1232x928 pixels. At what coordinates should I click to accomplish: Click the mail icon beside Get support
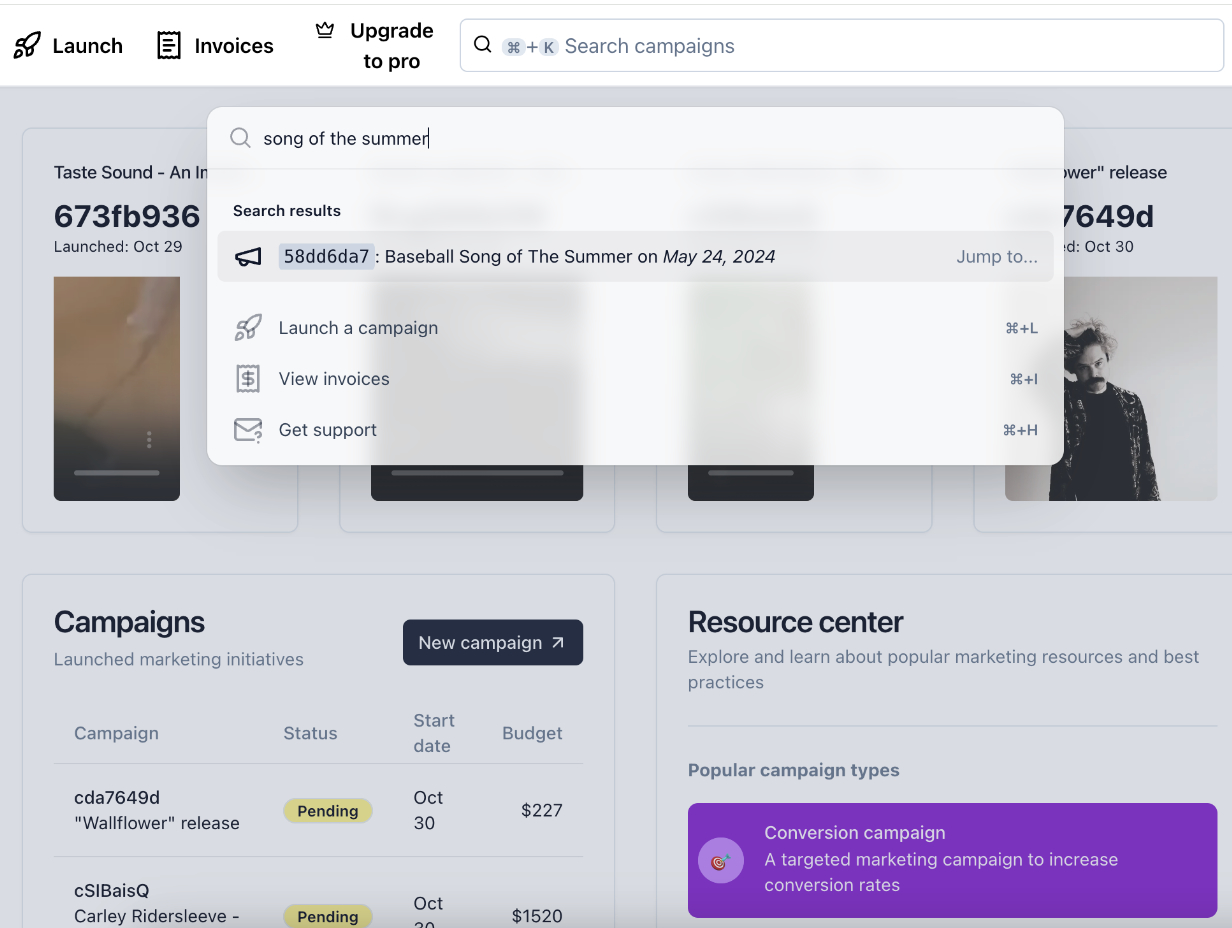[247, 429]
